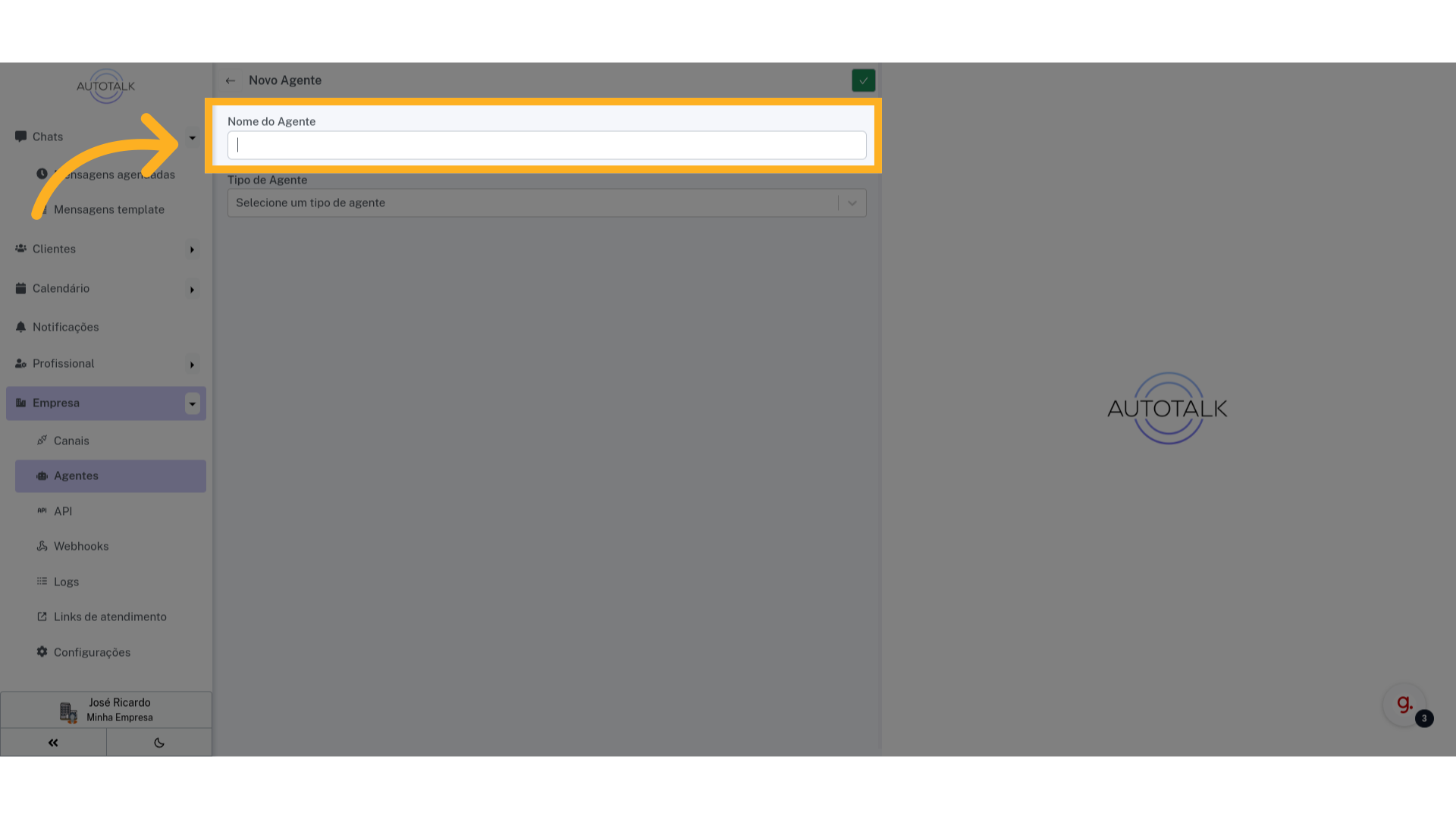Click the API icon in sidebar
Screen dimensions: 1456x819
click(42, 510)
